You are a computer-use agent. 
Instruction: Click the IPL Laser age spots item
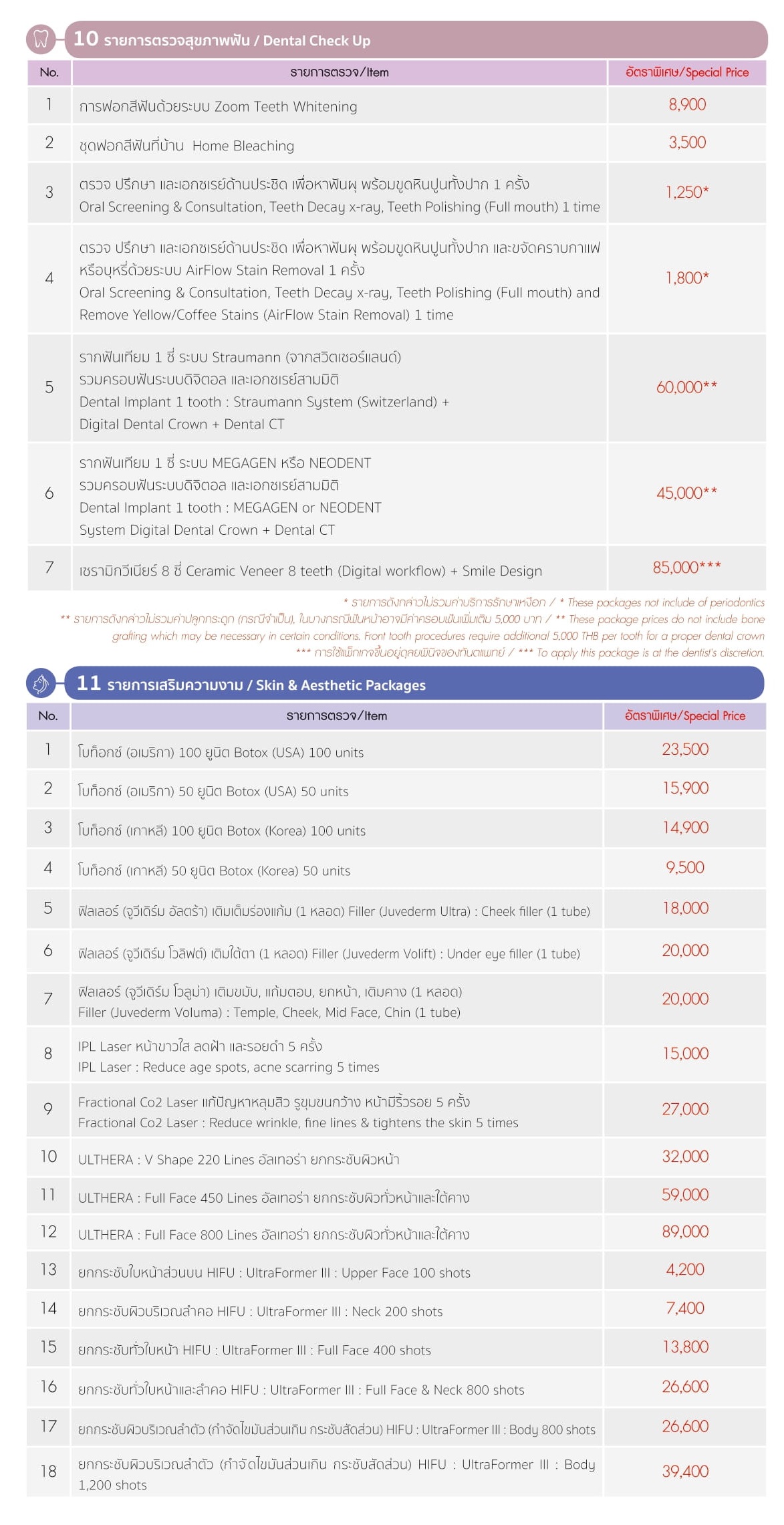point(229,1057)
